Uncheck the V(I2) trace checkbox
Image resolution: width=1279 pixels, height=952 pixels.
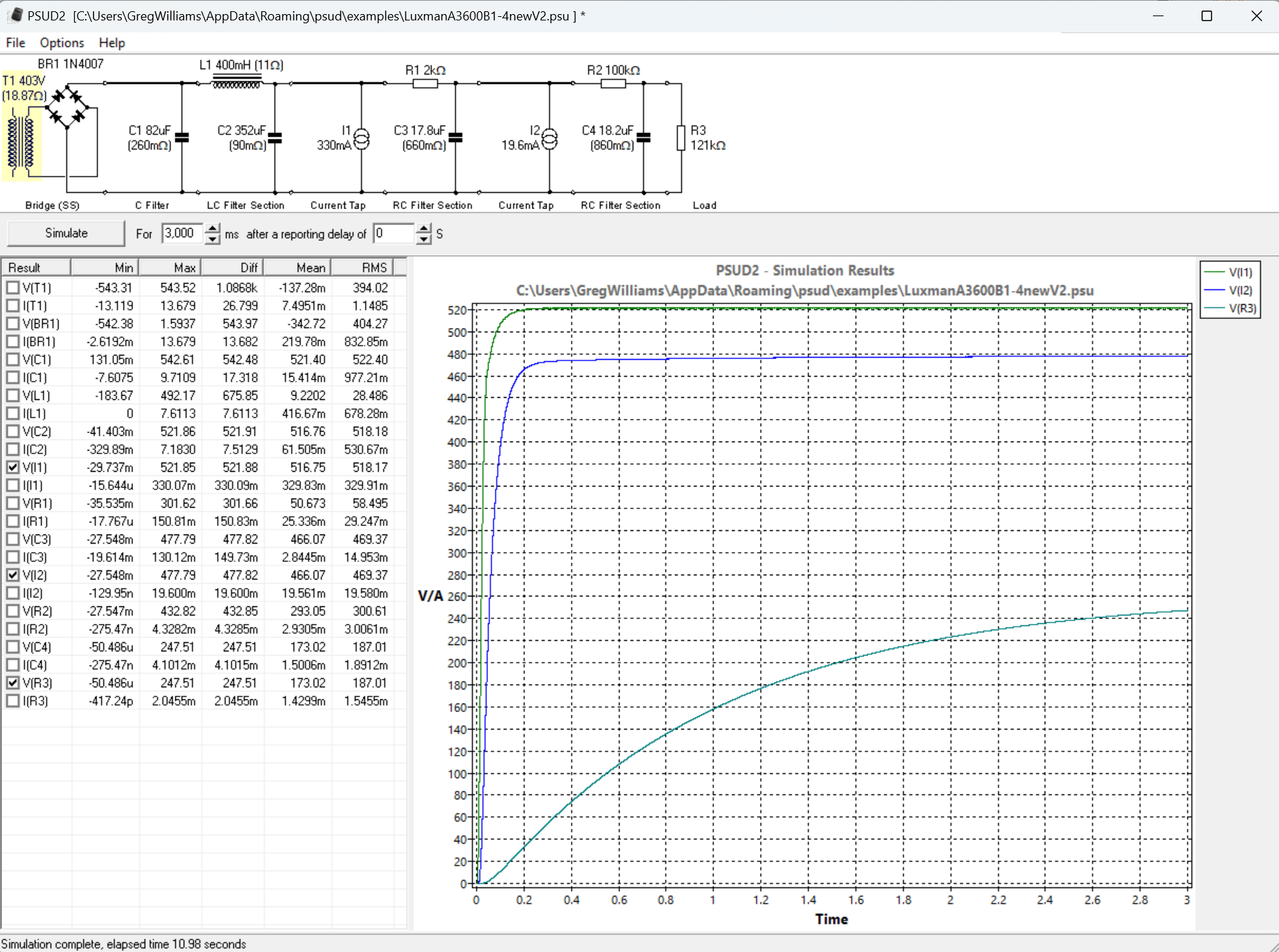pyautogui.click(x=13, y=575)
